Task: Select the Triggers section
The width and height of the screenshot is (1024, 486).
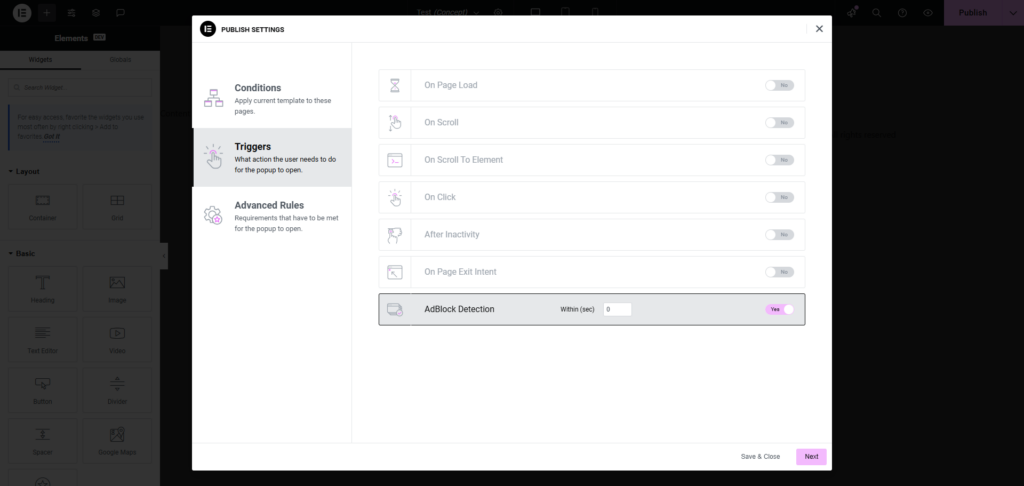Action: click(272, 157)
